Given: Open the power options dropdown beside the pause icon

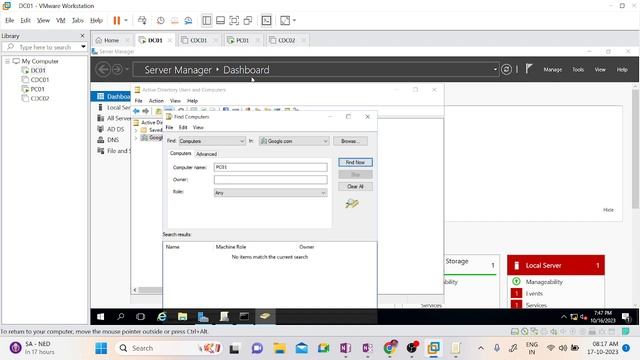Looking at the screenshot, I should (x=126, y=20).
